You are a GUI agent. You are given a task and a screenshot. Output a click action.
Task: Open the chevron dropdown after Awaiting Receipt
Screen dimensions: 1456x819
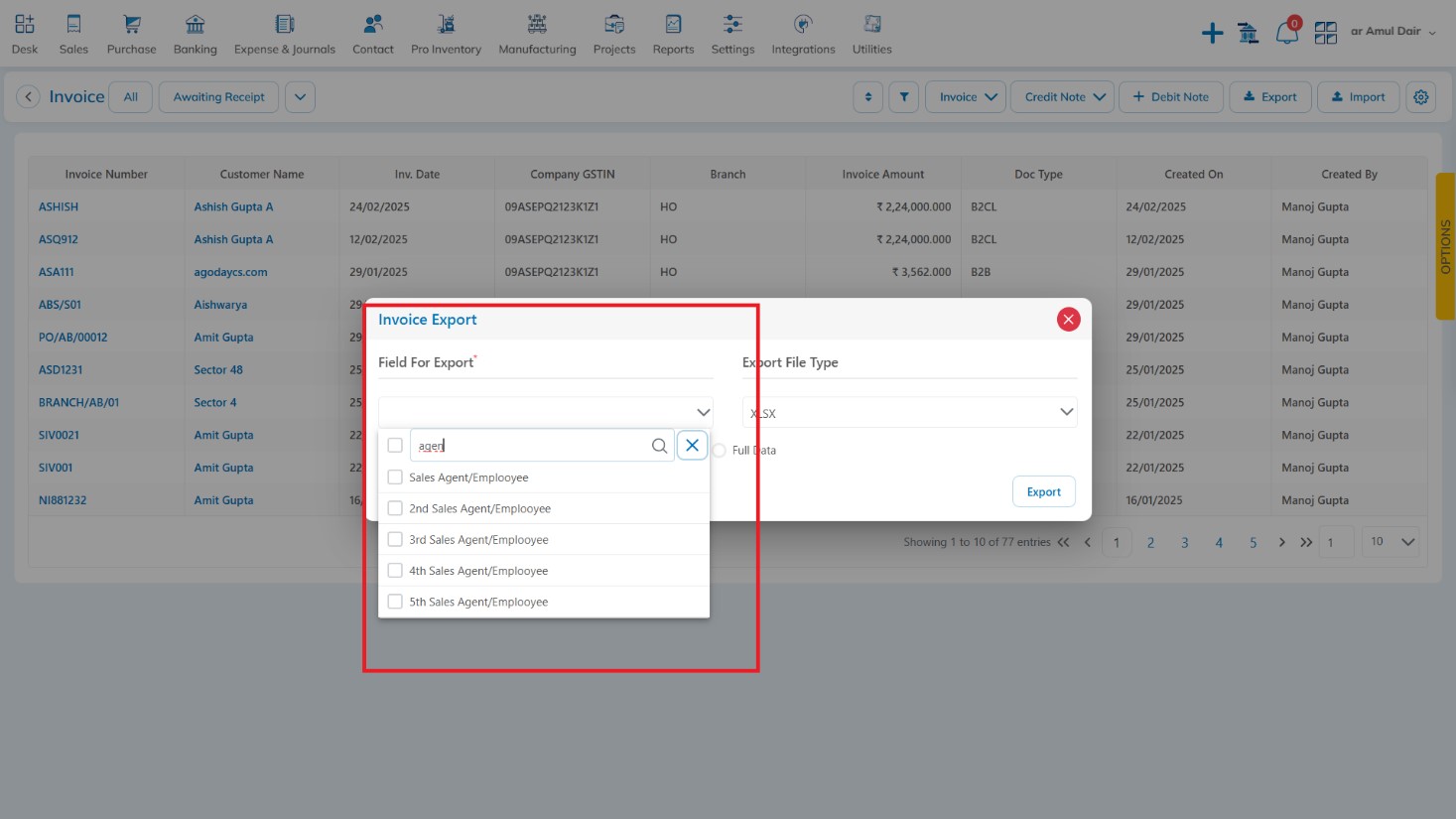tap(300, 97)
